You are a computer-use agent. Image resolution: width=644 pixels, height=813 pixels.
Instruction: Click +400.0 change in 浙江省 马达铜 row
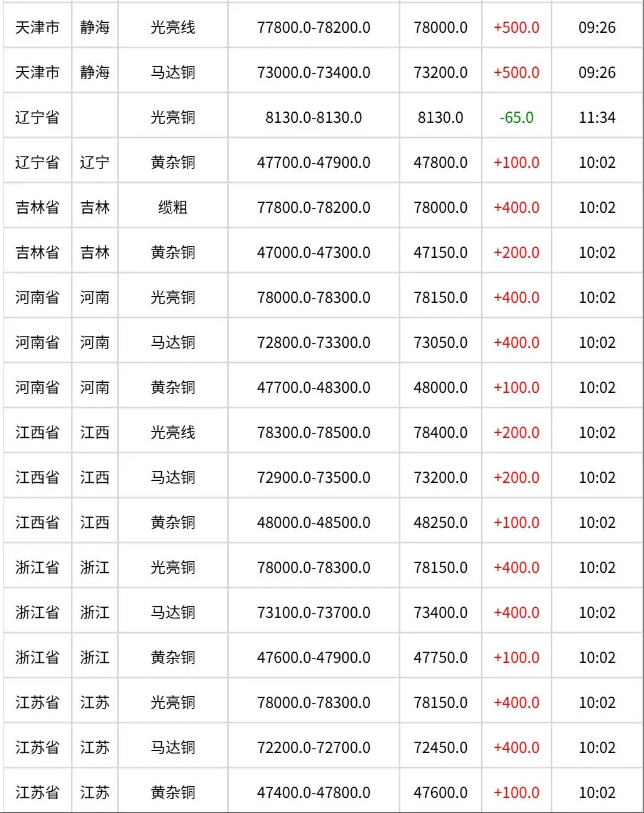click(x=516, y=613)
